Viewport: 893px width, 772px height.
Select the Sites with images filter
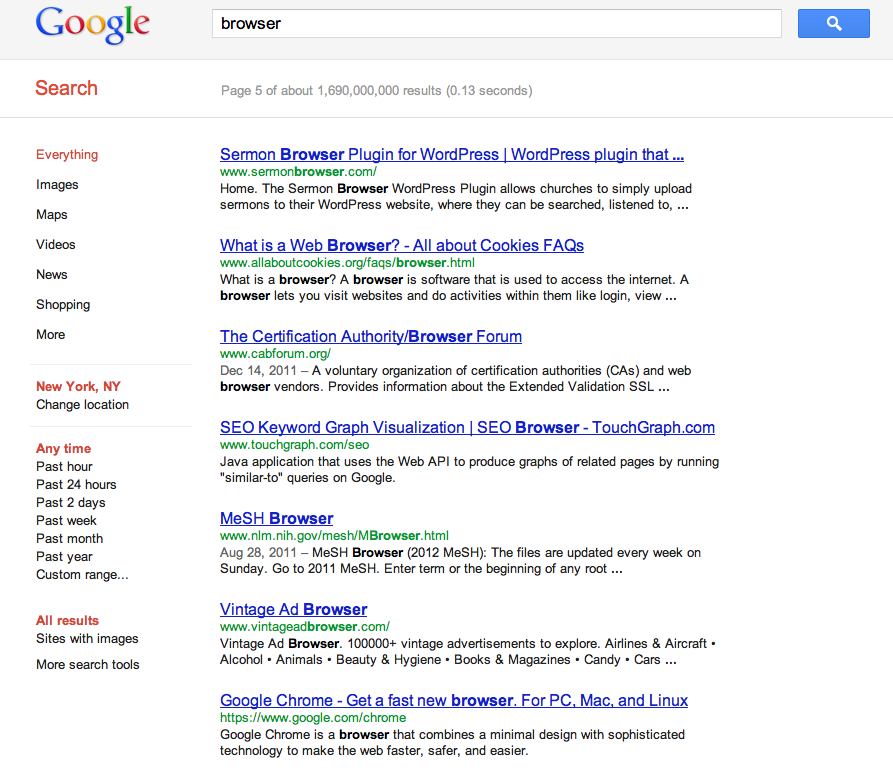click(87, 639)
